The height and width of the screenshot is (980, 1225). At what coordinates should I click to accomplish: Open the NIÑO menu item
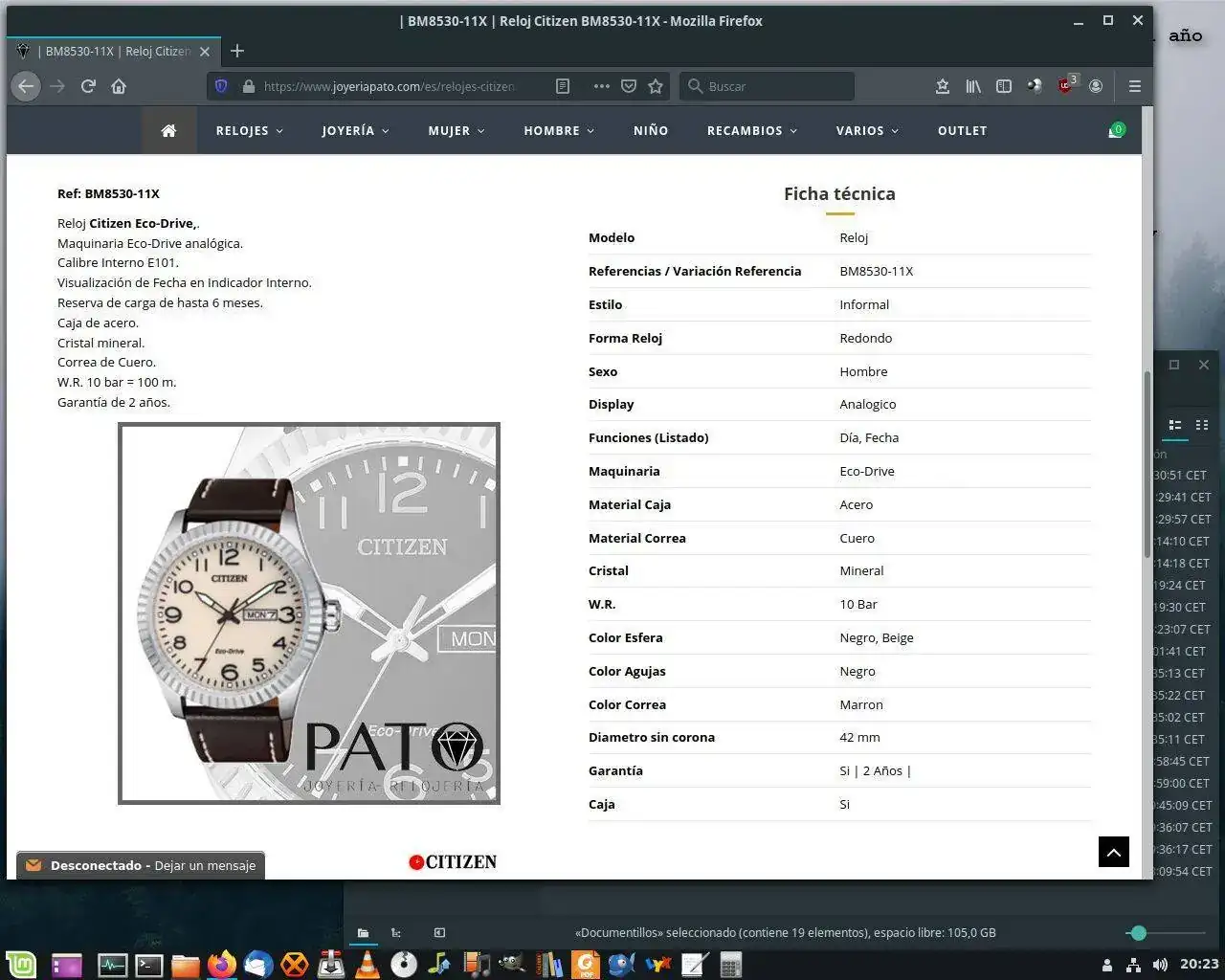click(x=651, y=131)
